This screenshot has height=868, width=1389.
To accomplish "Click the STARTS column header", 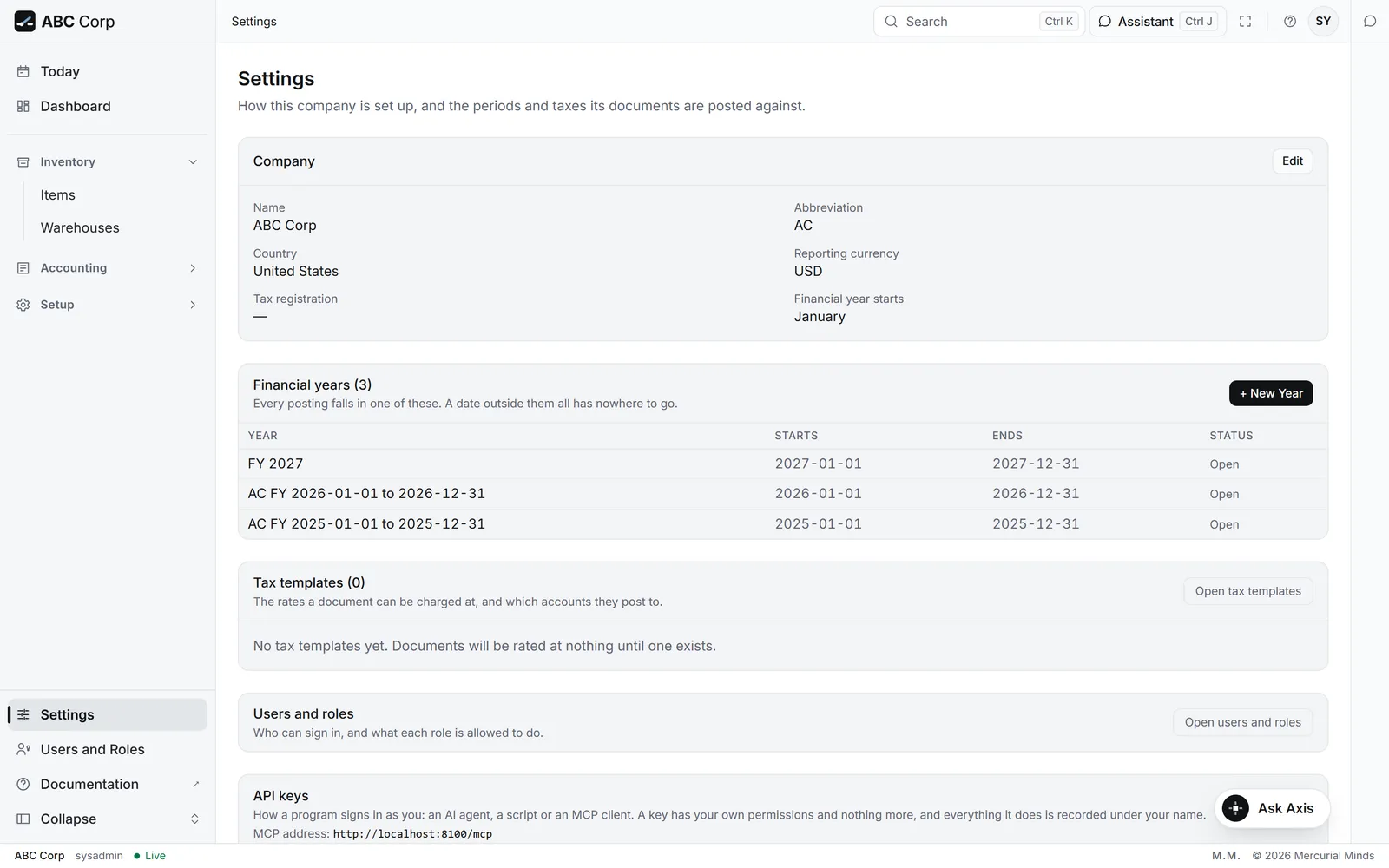I will [x=796, y=436].
